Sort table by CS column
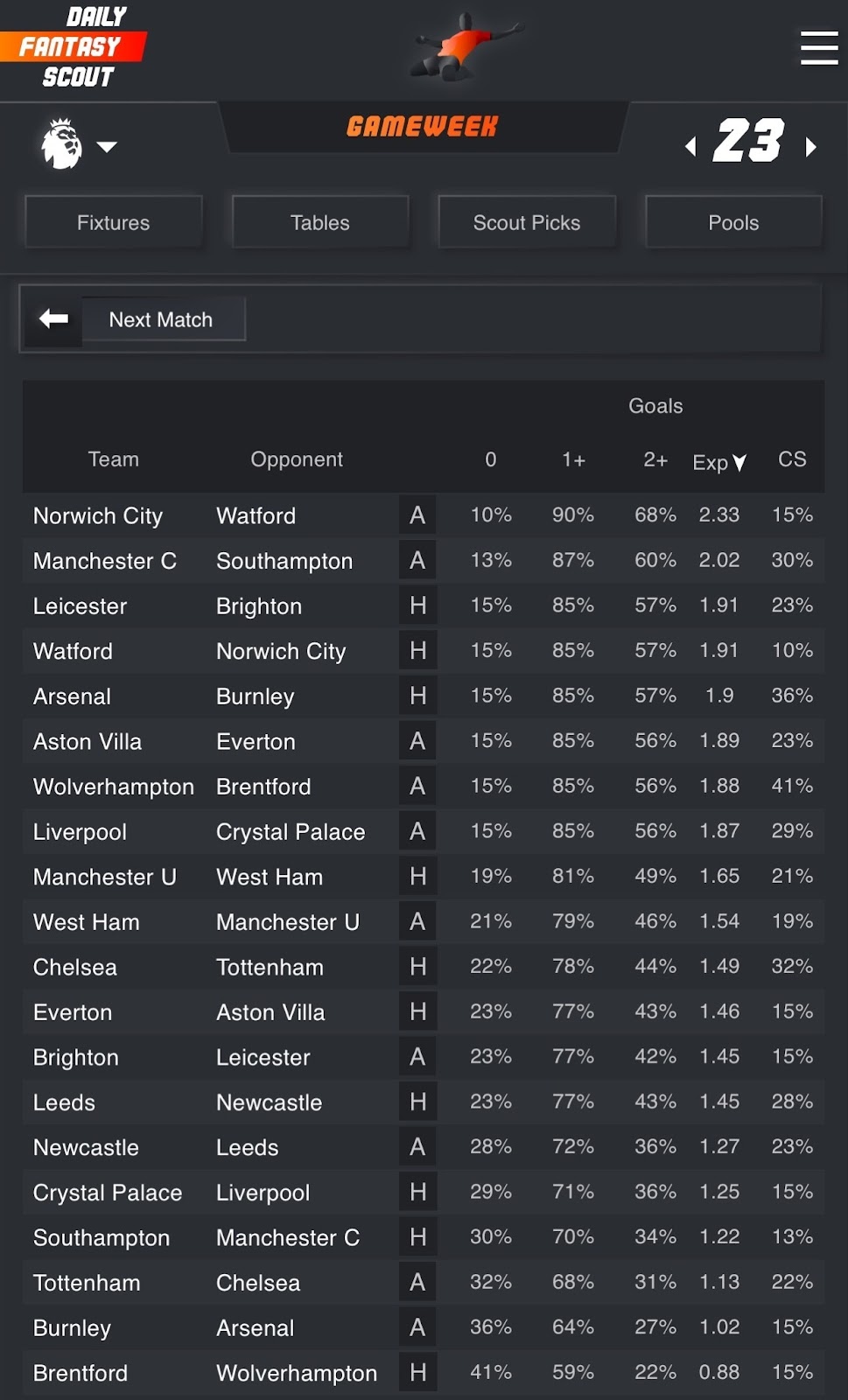 click(792, 459)
